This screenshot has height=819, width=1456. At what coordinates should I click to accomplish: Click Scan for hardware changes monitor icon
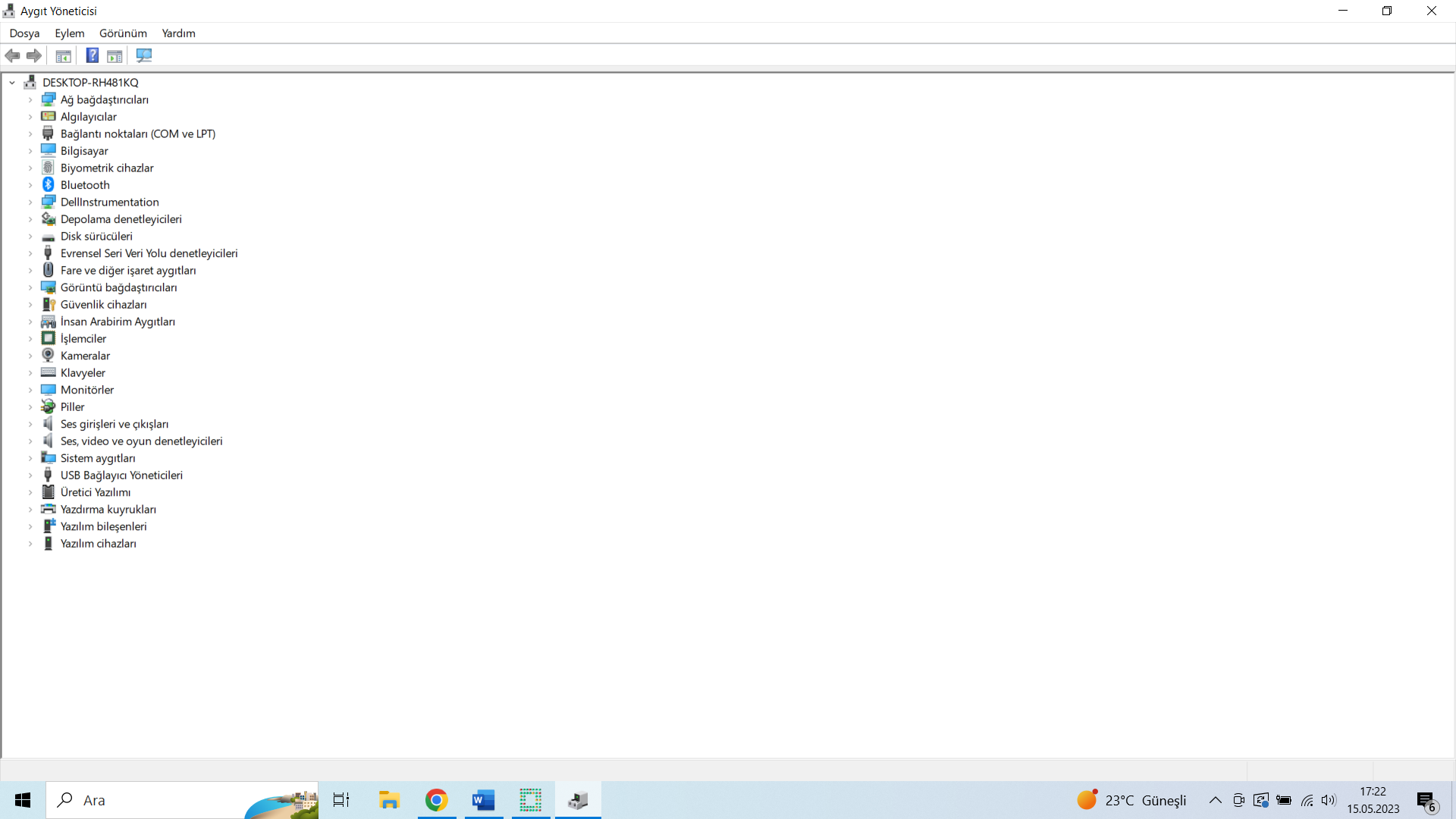pyautogui.click(x=143, y=55)
